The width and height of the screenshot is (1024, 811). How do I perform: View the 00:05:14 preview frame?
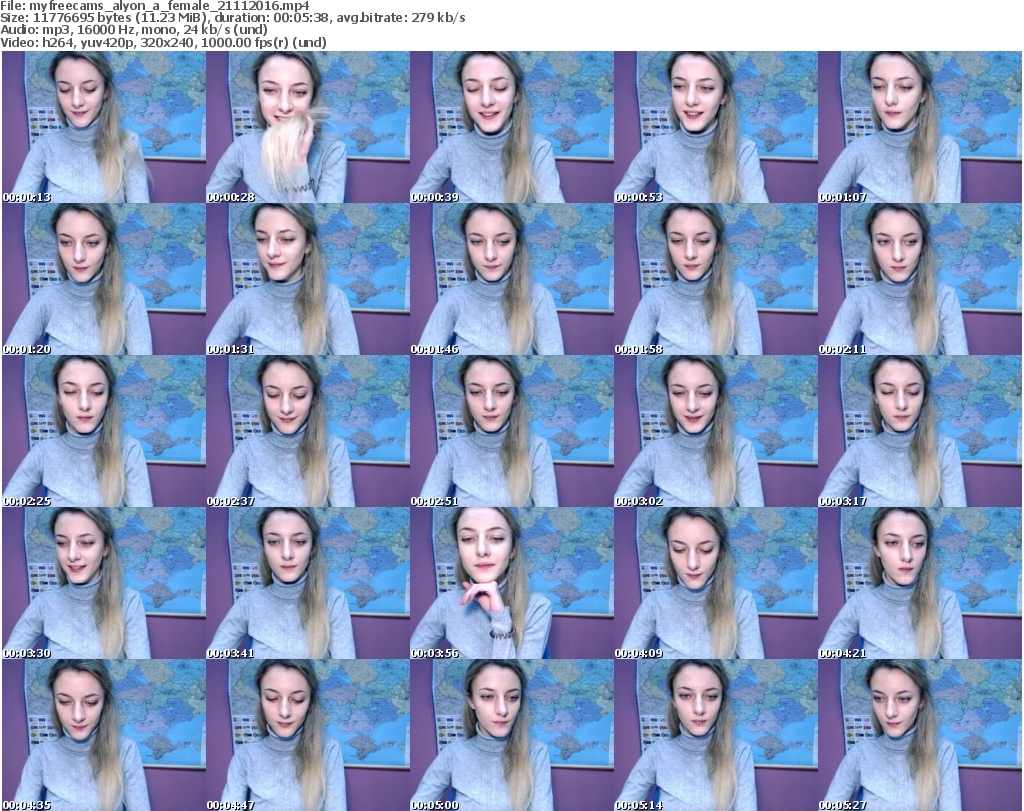point(716,735)
